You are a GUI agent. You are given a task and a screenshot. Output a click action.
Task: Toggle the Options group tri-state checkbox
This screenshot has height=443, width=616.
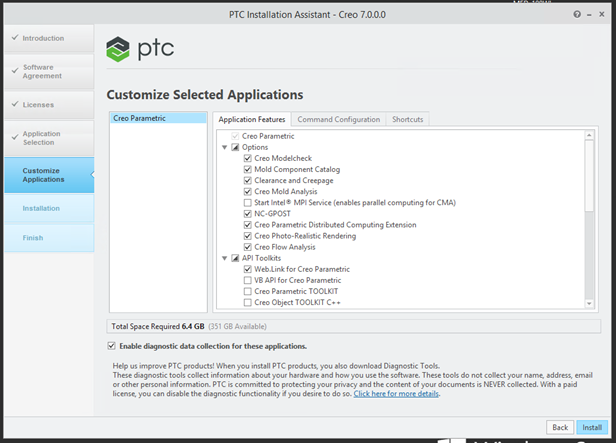pos(235,147)
